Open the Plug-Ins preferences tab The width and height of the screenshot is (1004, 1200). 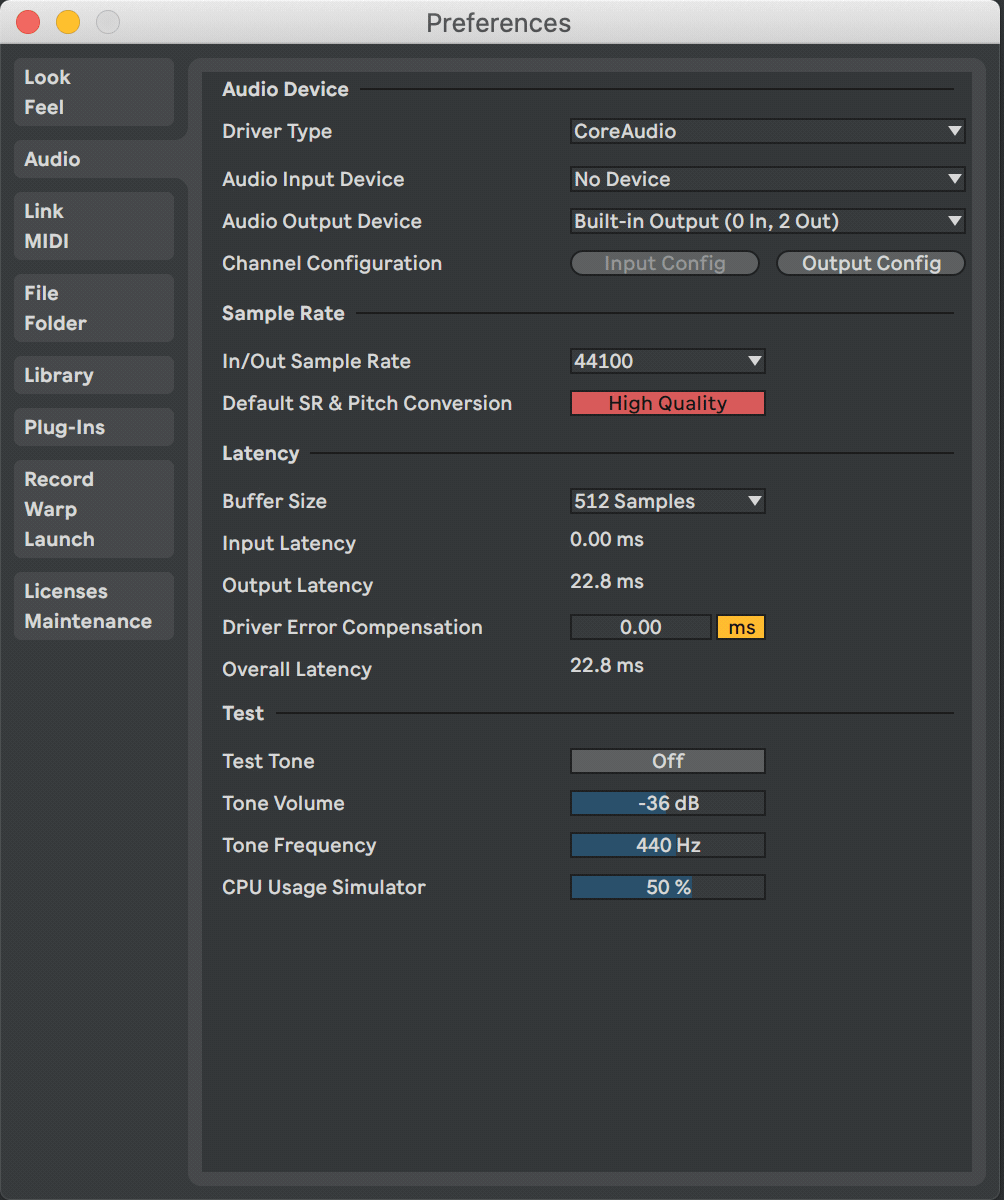coord(93,427)
